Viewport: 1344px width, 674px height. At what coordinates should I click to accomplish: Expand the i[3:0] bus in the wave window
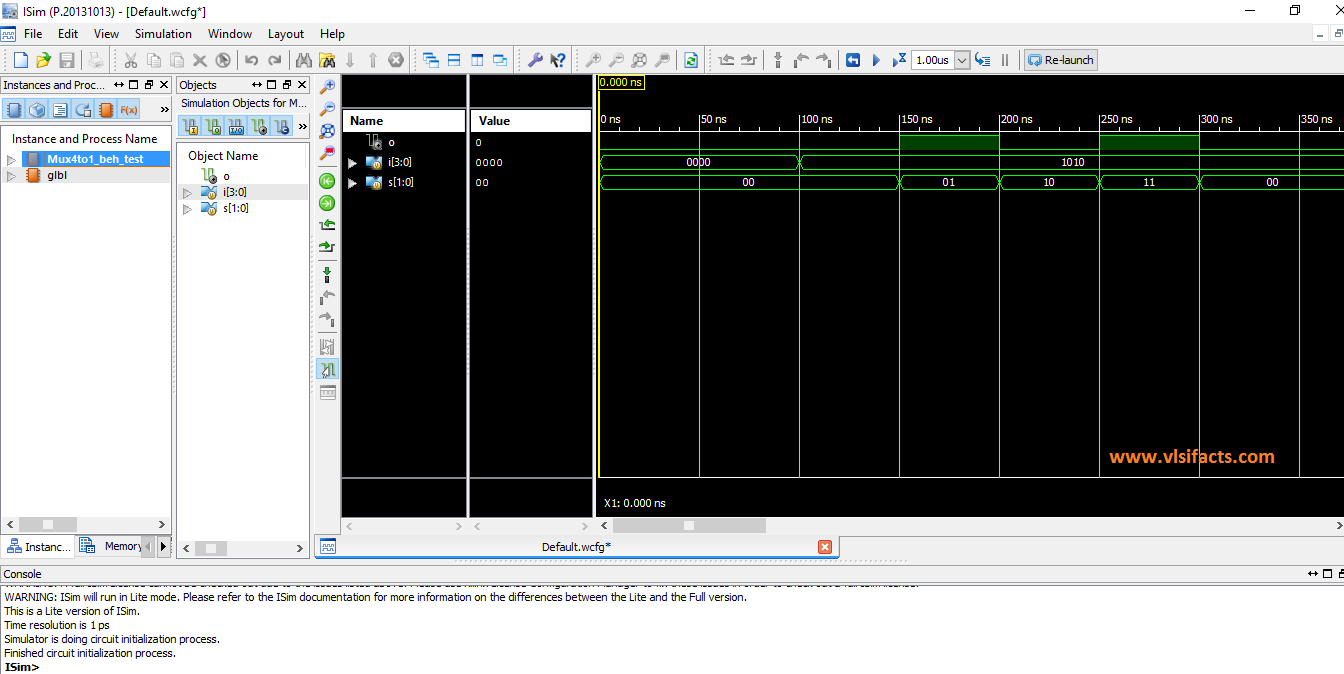tap(352, 161)
